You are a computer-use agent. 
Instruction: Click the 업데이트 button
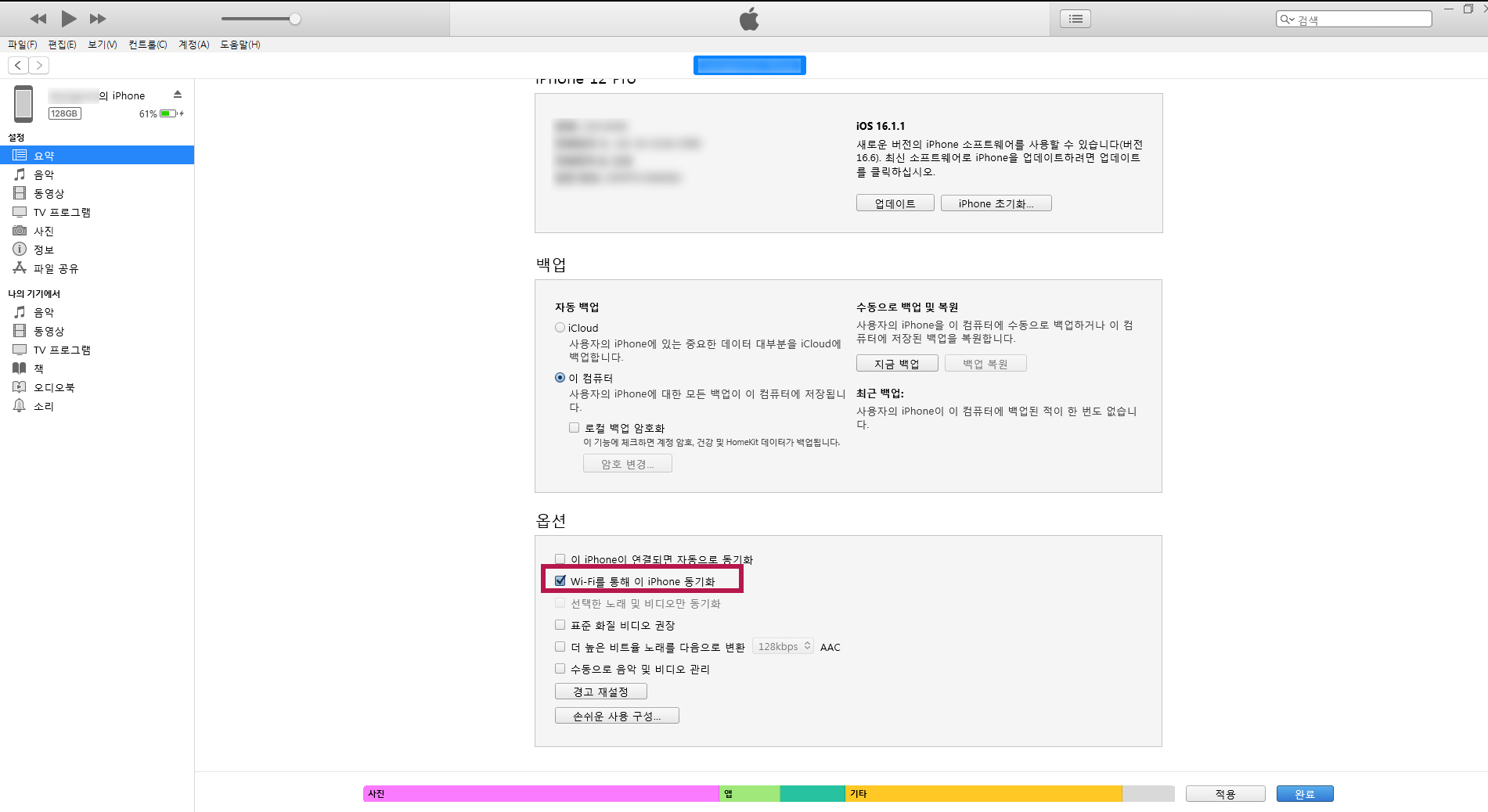[895, 203]
